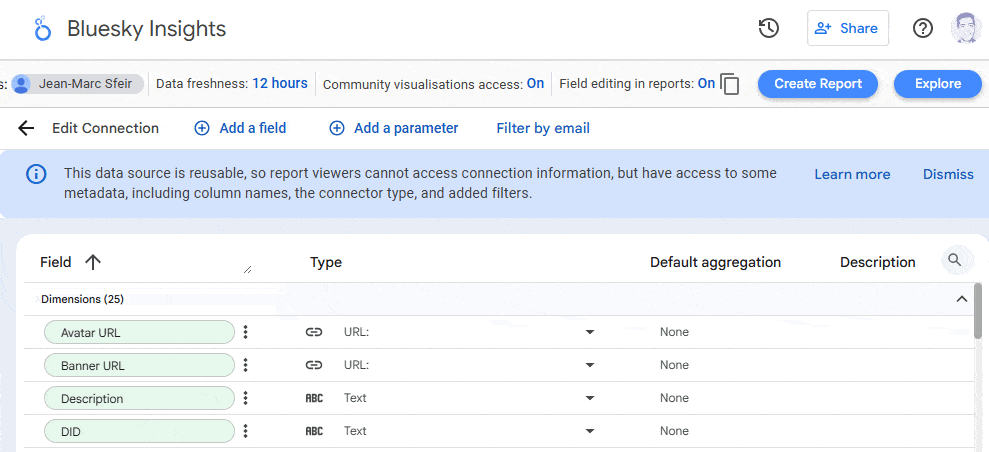Image resolution: width=989 pixels, height=452 pixels.
Task: Click the search fields magnifier icon
Action: click(x=955, y=260)
